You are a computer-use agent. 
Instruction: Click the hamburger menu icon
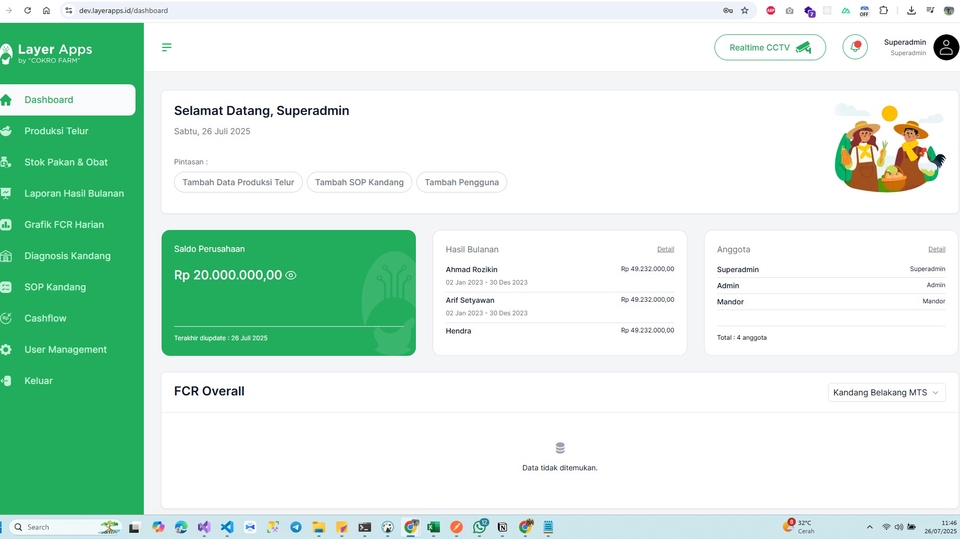pos(167,47)
